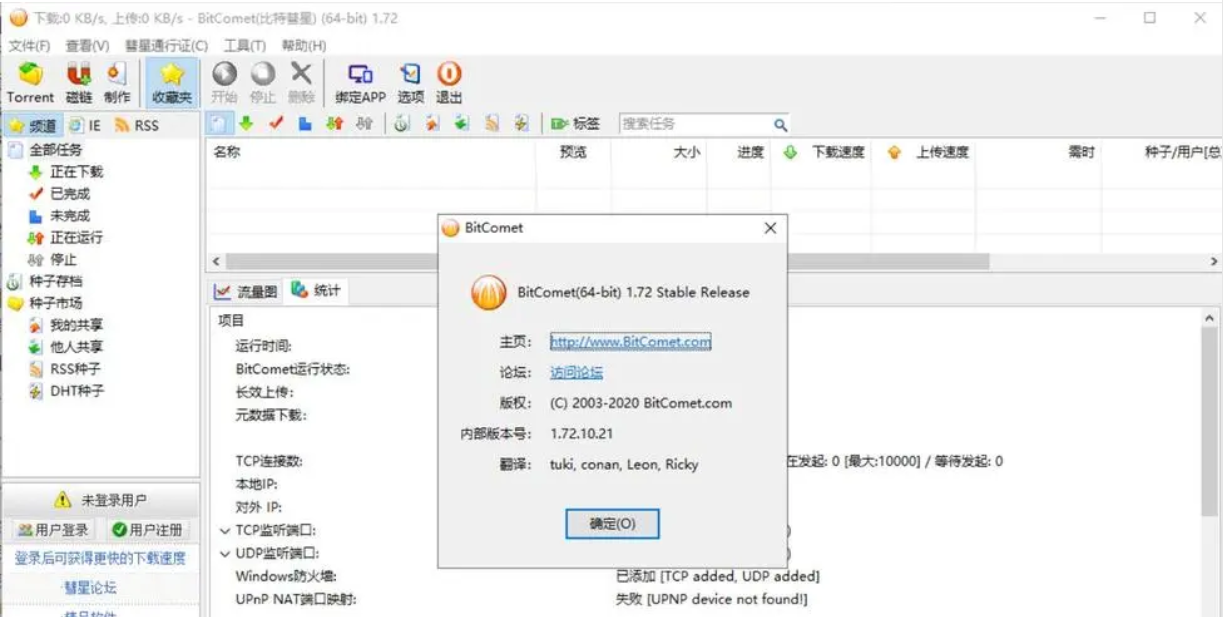Click the 登录后可获得更快的下载速度 link
The height and width of the screenshot is (617, 1223).
100,558
